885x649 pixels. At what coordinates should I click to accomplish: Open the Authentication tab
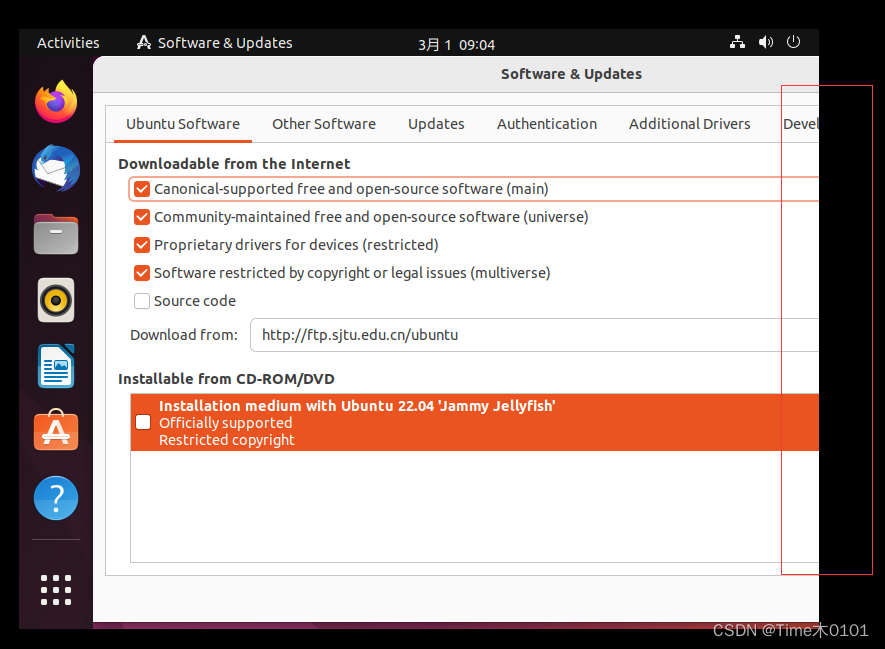[547, 124]
